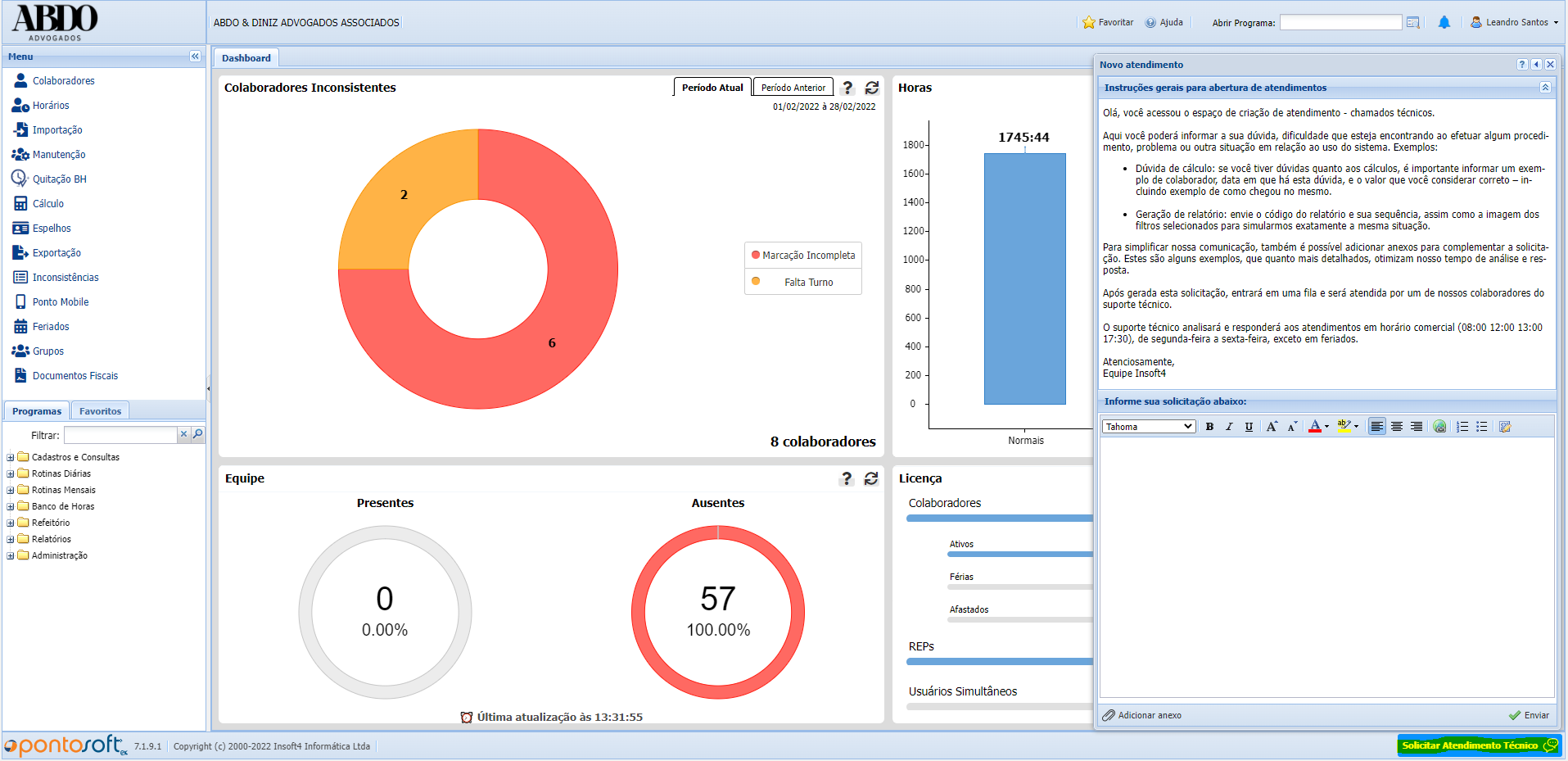The width and height of the screenshot is (1568, 761).
Task: Toggle italic formatting in the editor
Action: [x=1229, y=427]
